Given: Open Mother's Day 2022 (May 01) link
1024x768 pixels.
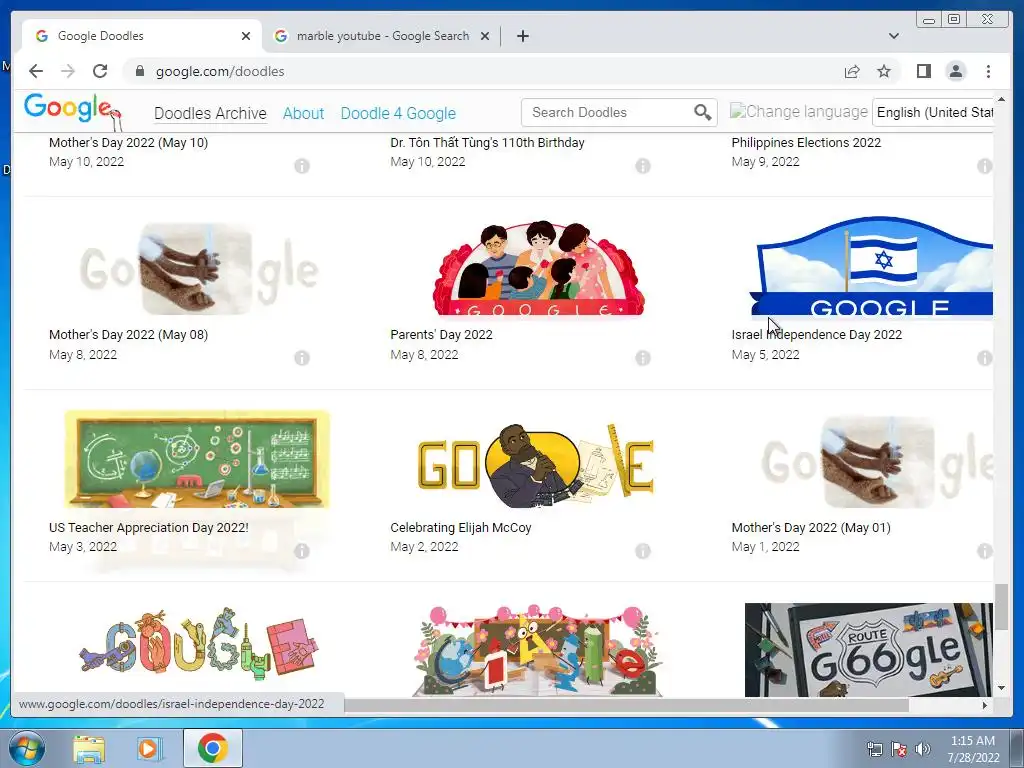Looking at the screenshot, I should click(x=811, y=527).
